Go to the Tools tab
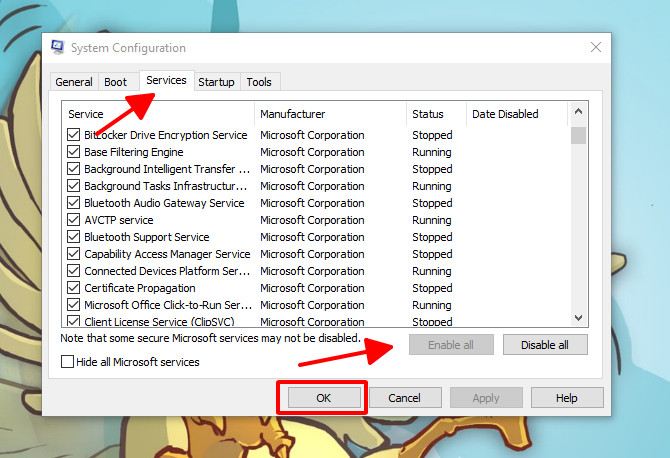Viewport: 670px width, 458px height. click(259, 82)
